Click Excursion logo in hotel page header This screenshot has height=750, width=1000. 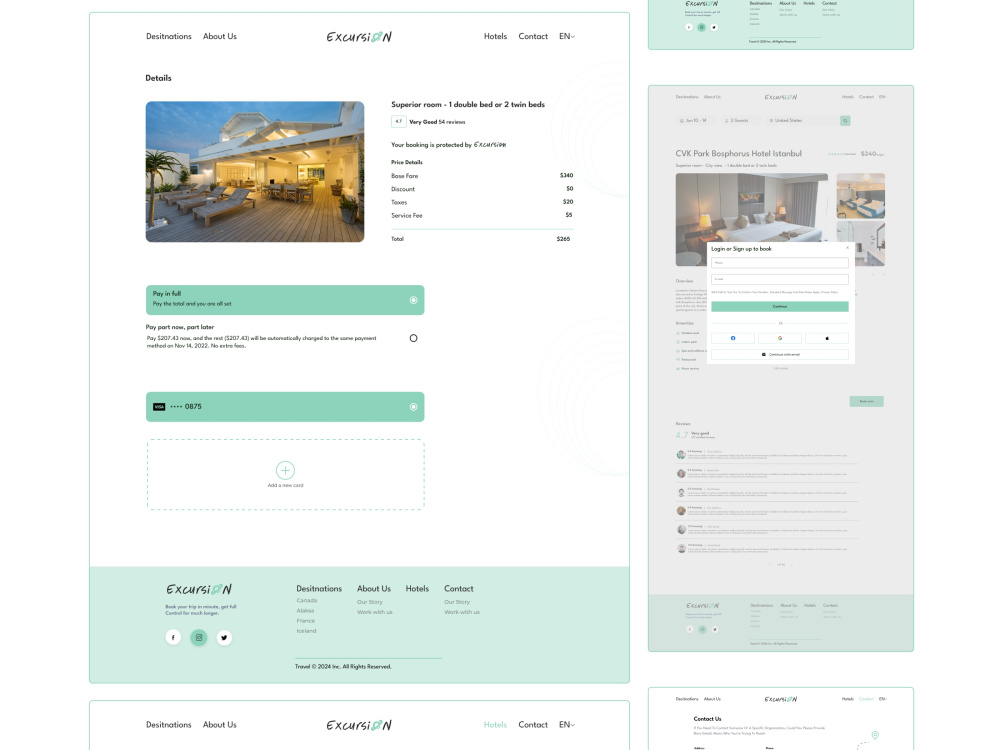click(781, 98)
